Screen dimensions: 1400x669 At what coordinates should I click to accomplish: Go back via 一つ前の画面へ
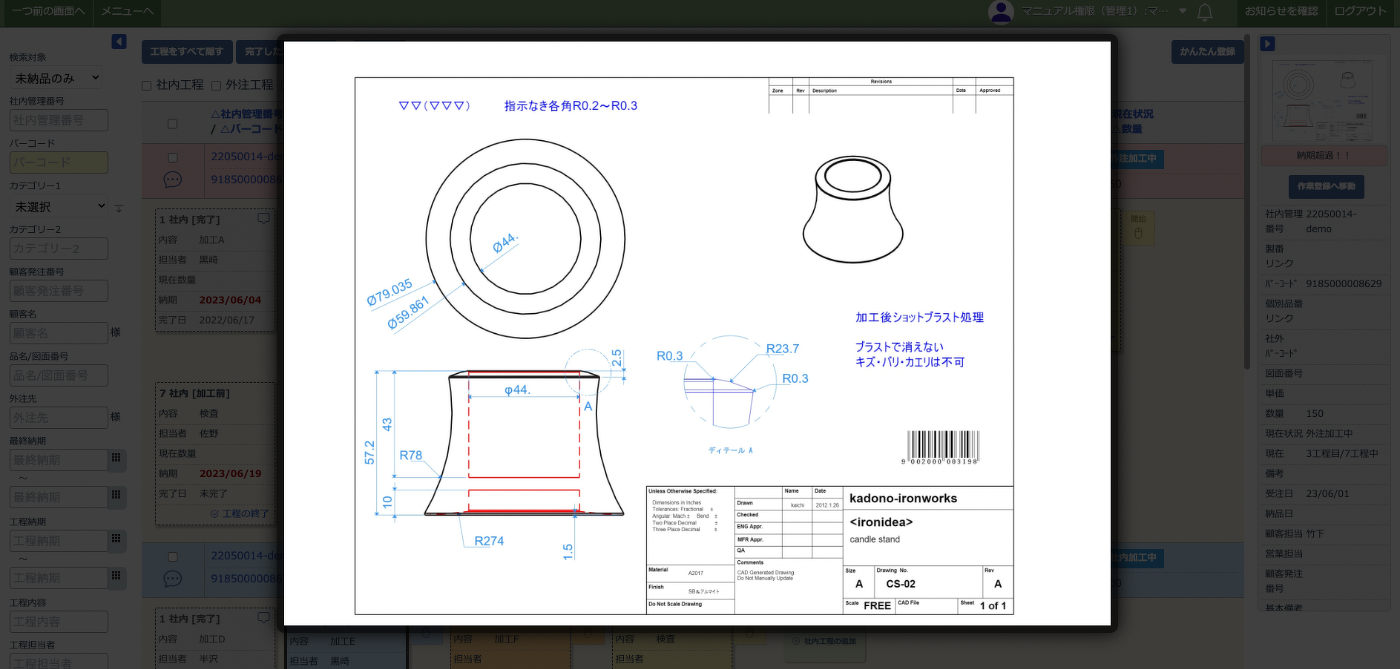pos(48,11)
